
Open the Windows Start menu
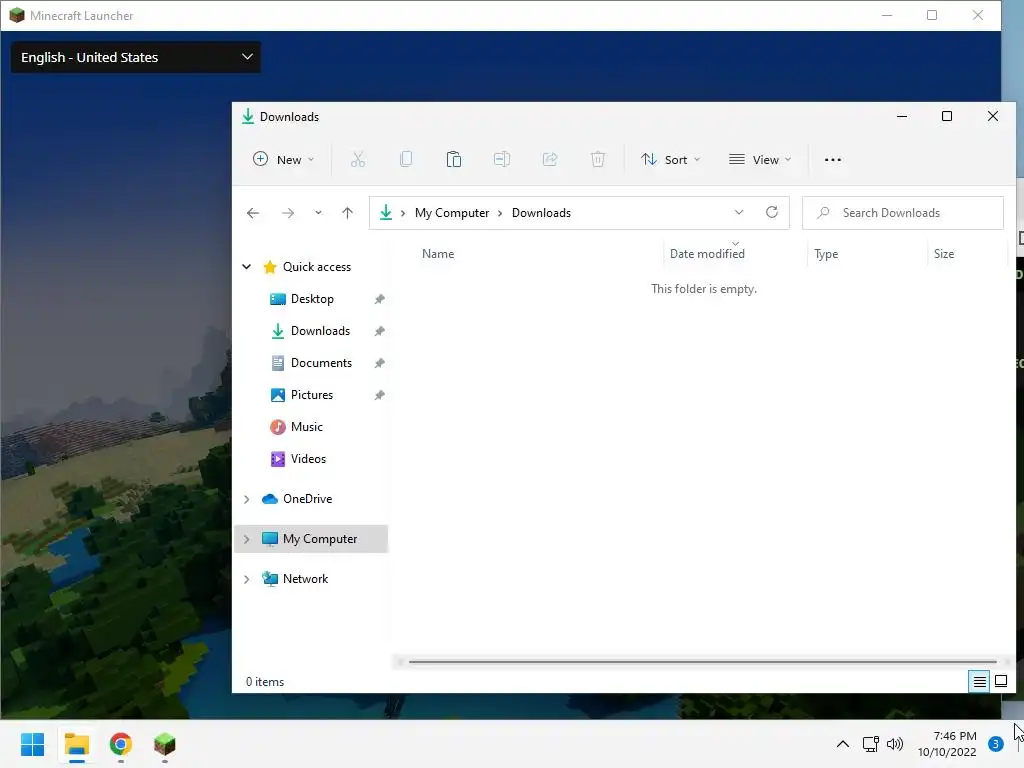coord(33,744)
